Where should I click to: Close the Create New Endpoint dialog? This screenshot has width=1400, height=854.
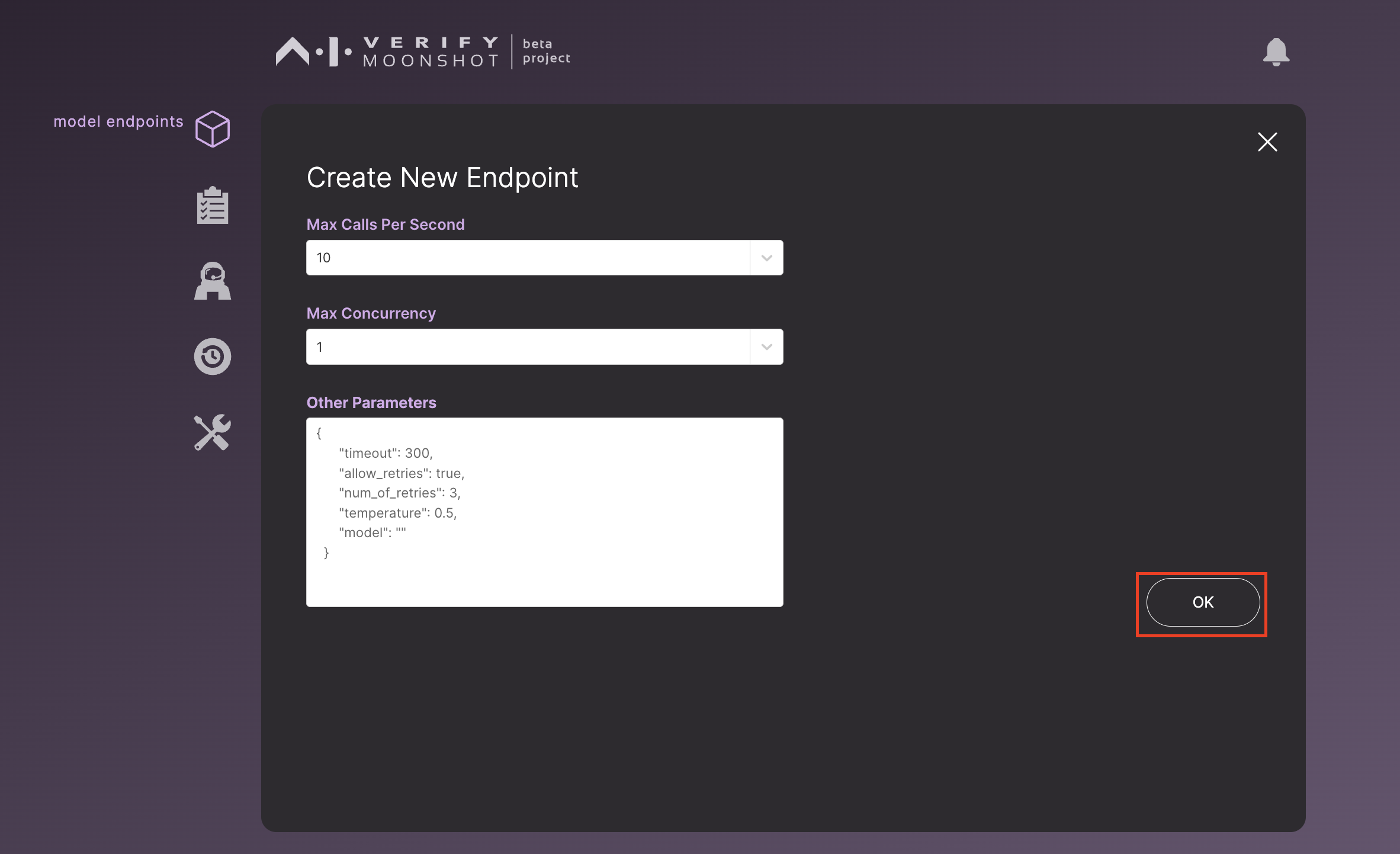point(1267,142)
